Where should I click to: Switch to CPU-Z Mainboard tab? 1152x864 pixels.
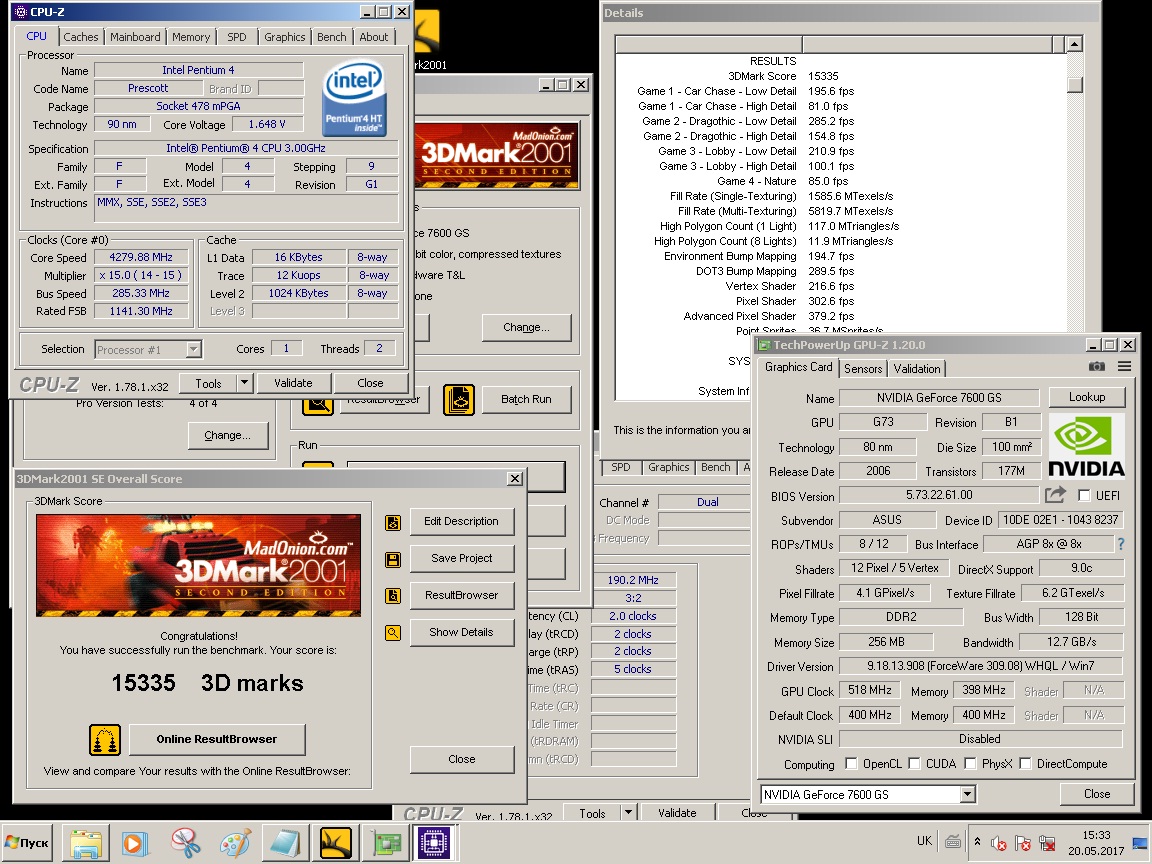(x=135, y=37)
